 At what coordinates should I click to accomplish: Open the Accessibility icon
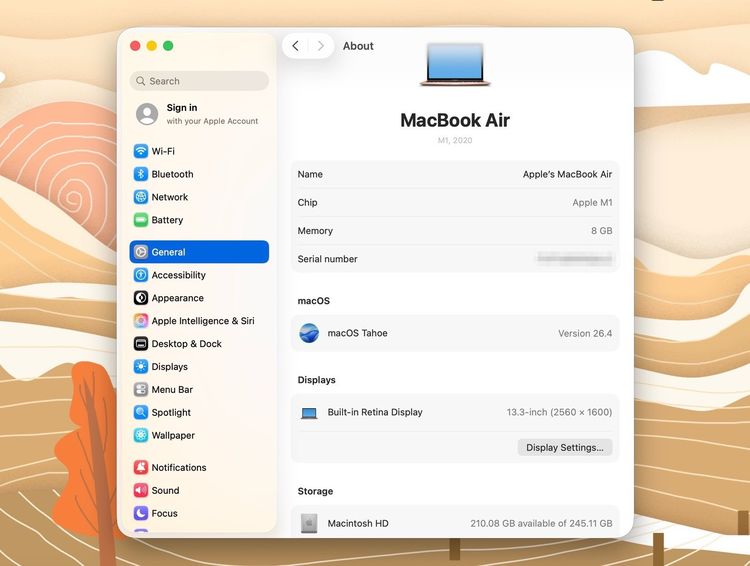(x=141, y=275)
